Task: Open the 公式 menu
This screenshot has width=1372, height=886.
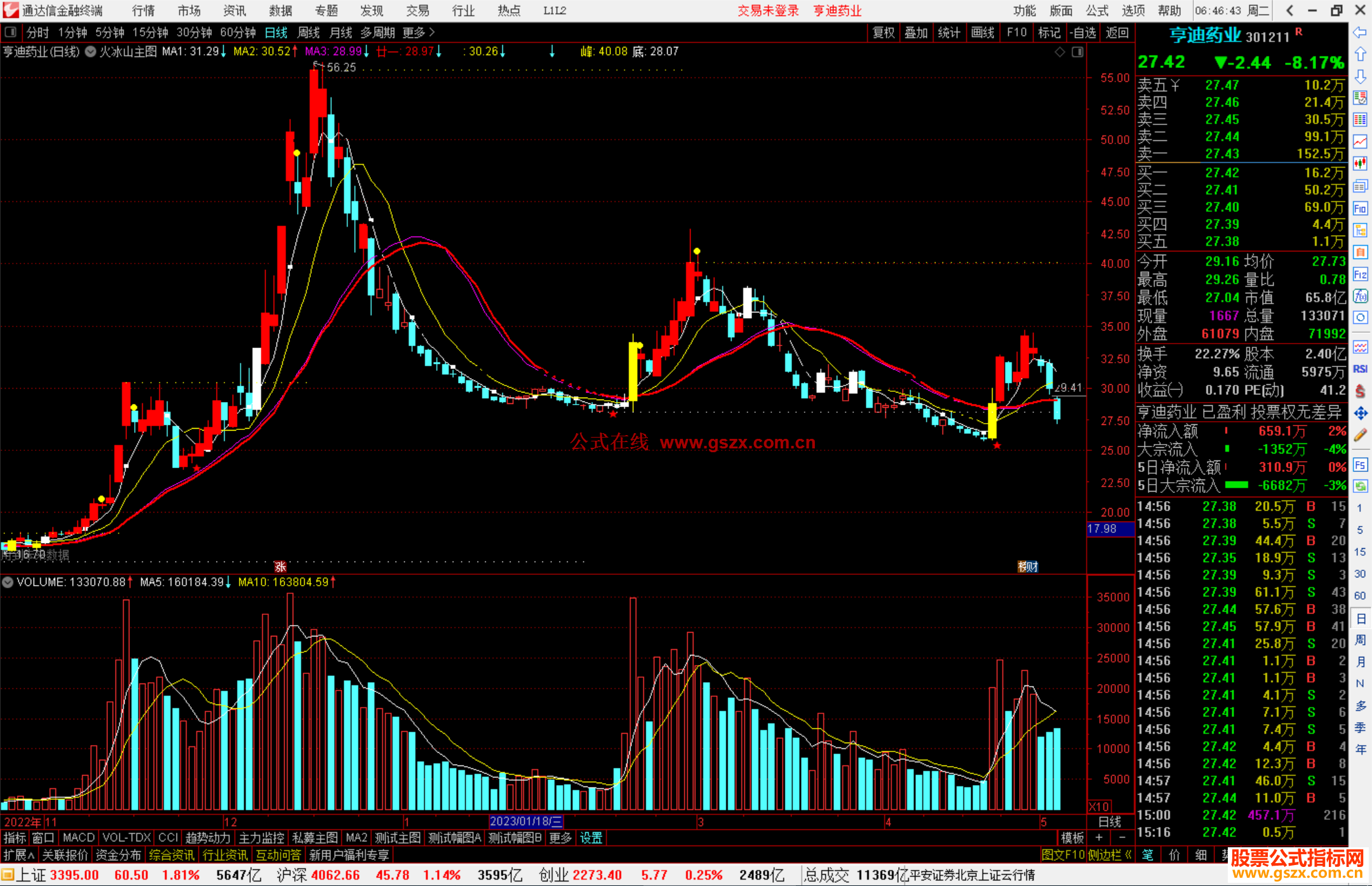Action: (1097, 11)
